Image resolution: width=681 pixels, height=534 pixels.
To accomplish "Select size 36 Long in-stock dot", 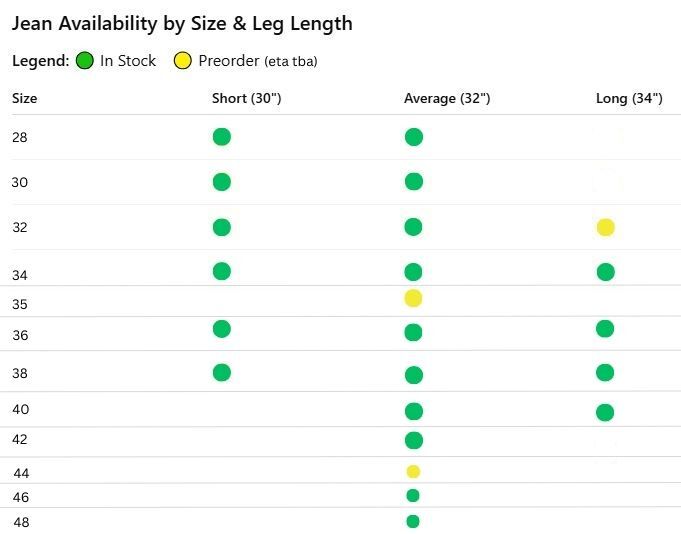I will 605,329.
